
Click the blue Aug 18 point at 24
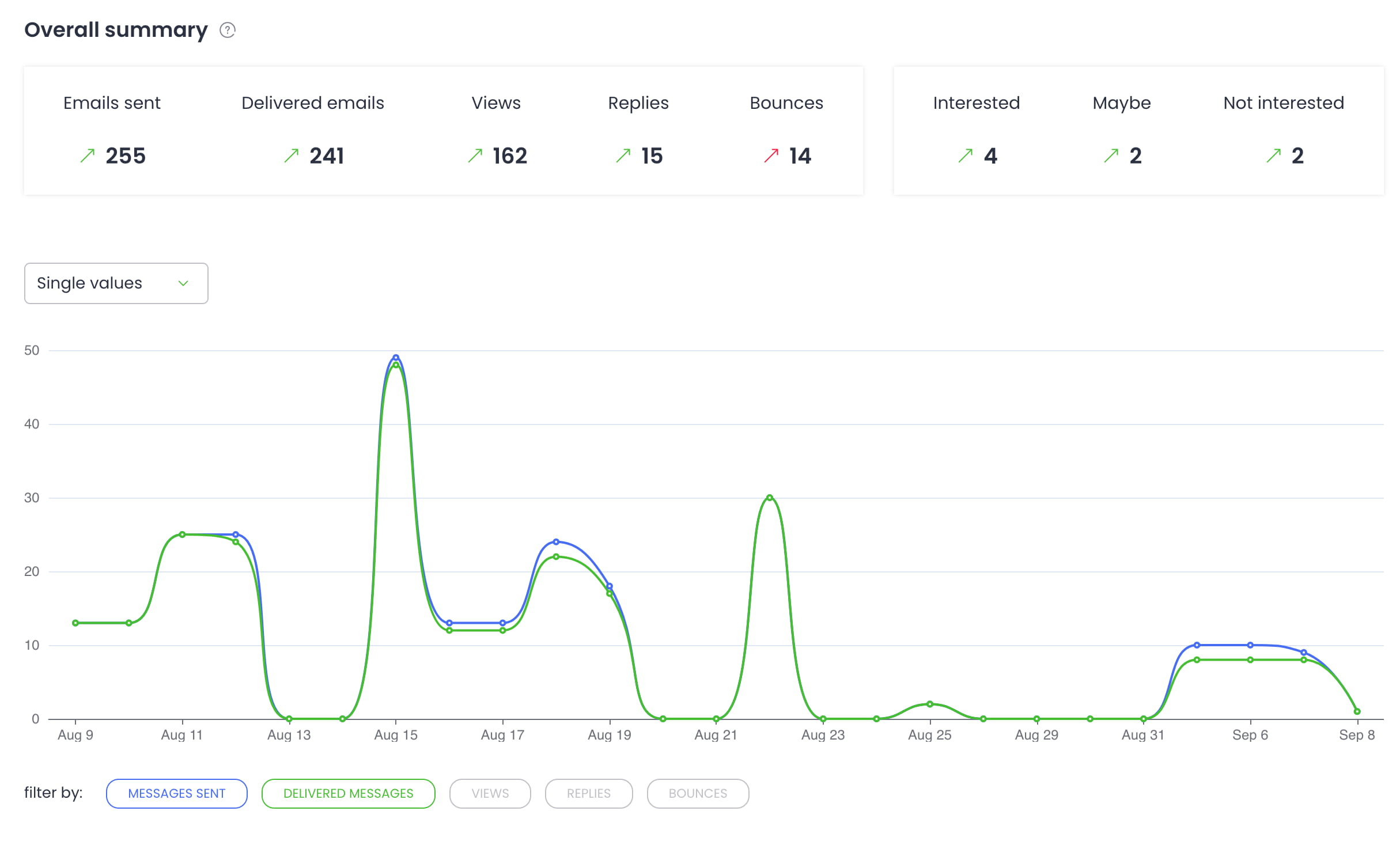click(556, 542)
